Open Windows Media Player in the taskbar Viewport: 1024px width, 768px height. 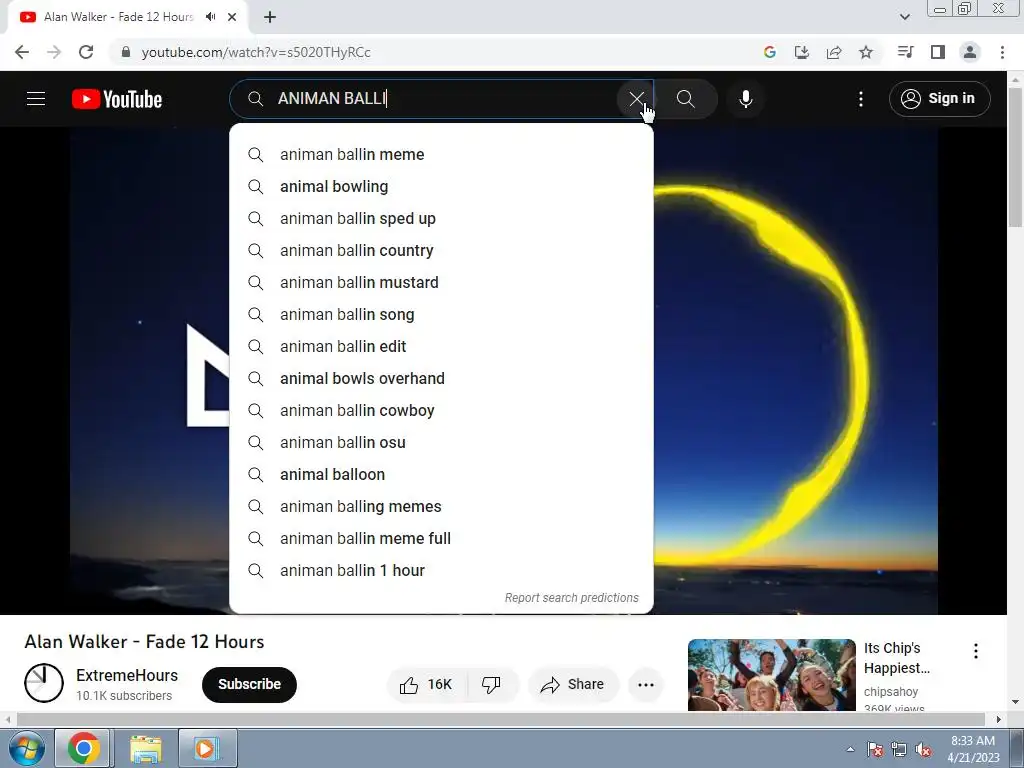pos(206,748)
